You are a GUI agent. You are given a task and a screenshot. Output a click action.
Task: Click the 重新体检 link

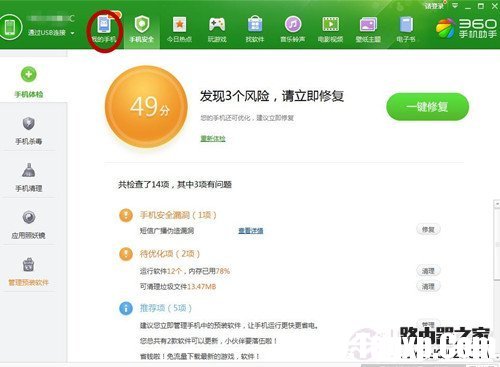[x=213, y=138]
